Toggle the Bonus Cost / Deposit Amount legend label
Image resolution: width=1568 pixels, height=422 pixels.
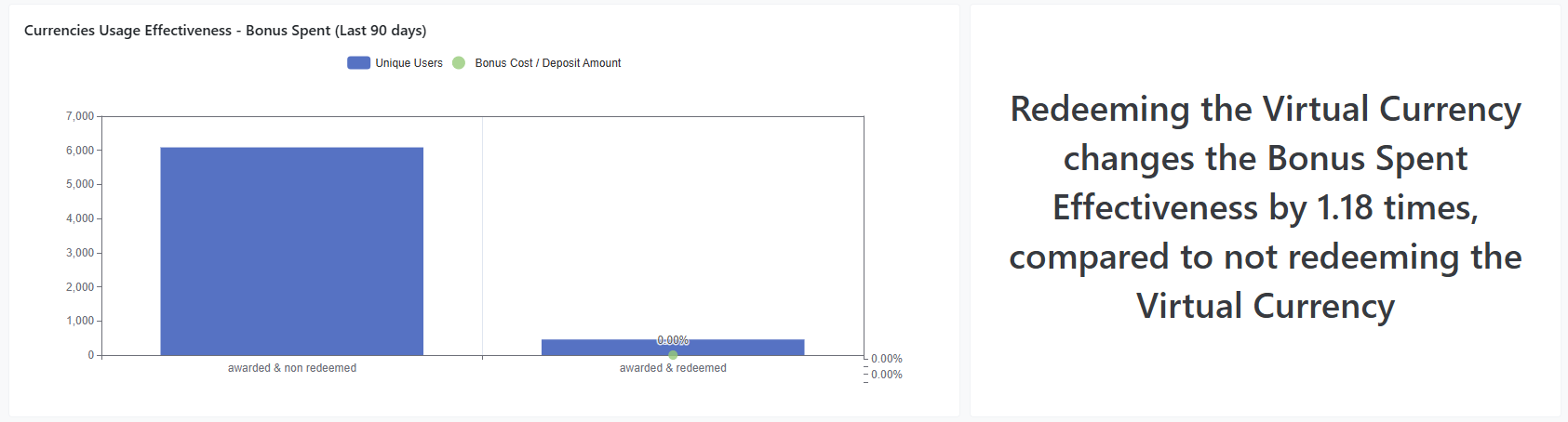pos(547,63)
